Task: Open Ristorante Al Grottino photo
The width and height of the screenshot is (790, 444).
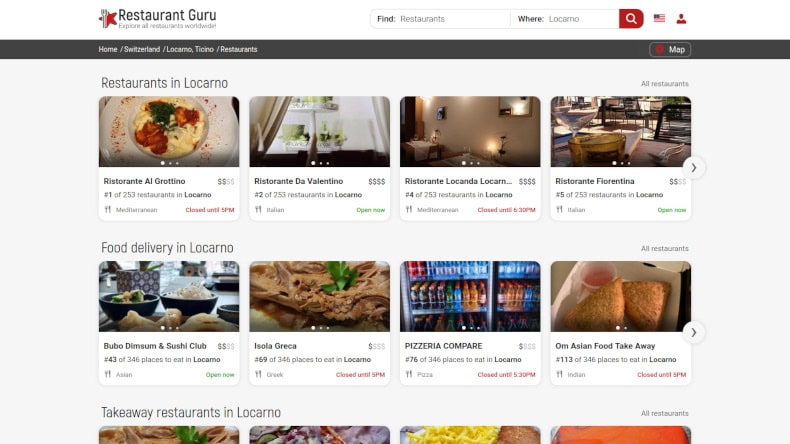Action: pos(169,132)
